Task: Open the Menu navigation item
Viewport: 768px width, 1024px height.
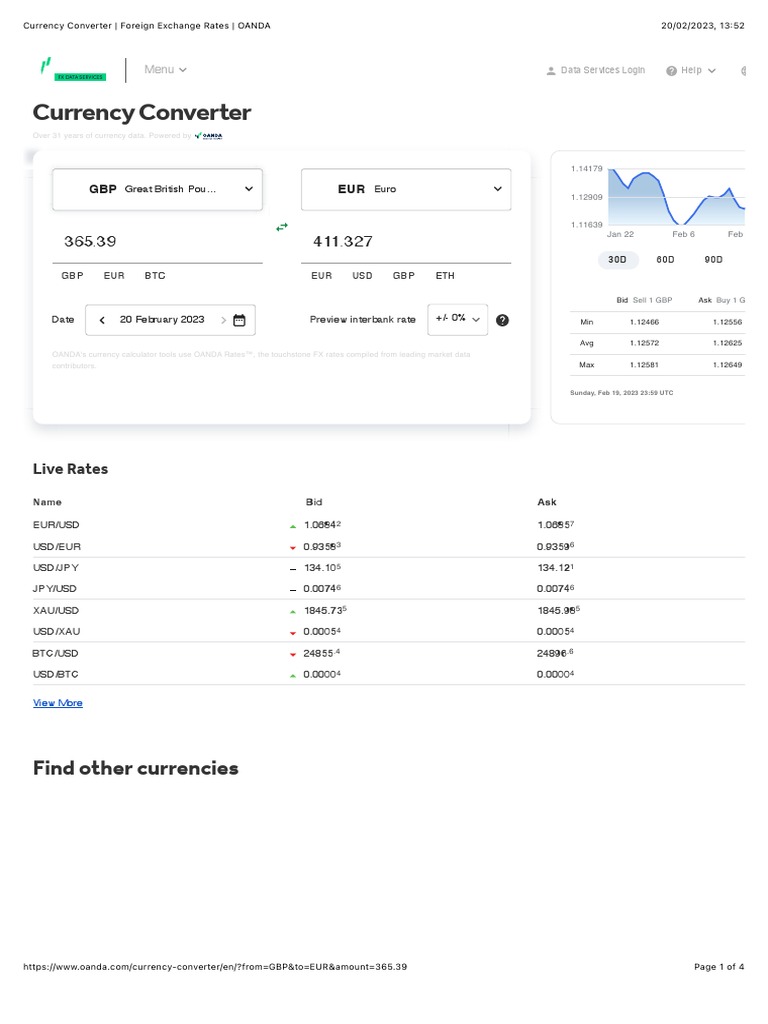Action: coord(165,70)
